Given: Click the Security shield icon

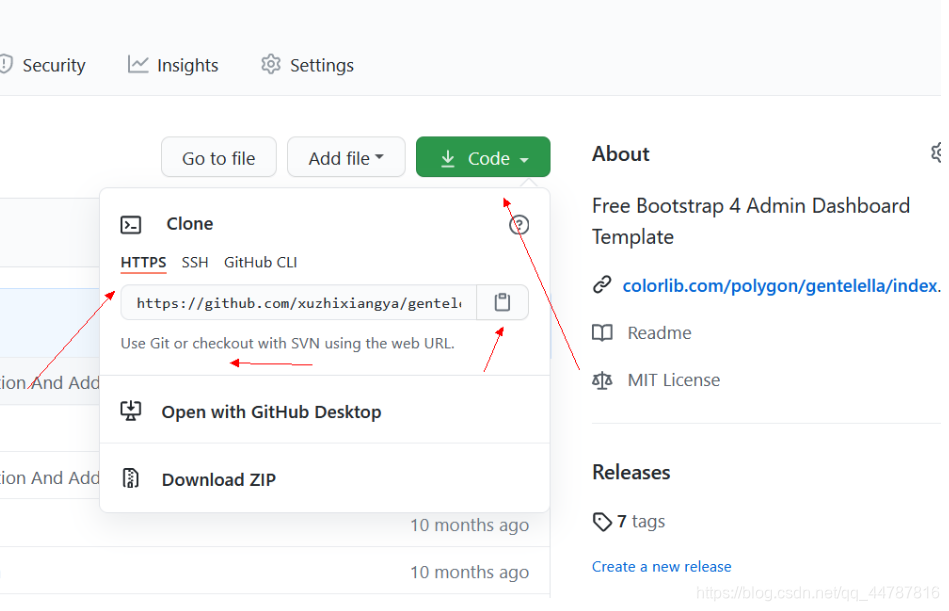Looking at the screenshot, I should [6, 64].
